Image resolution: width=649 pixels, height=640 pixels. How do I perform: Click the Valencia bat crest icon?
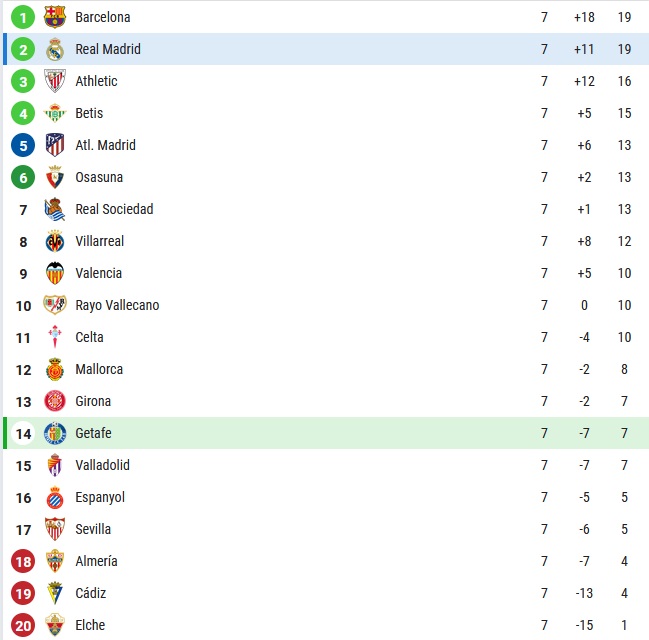click(55, 273)
